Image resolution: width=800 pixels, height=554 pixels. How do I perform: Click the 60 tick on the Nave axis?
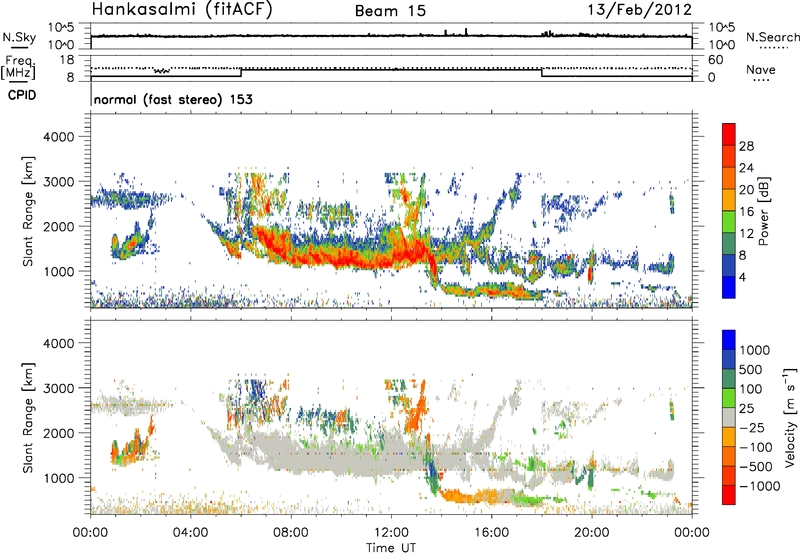[x=716, y=60]
